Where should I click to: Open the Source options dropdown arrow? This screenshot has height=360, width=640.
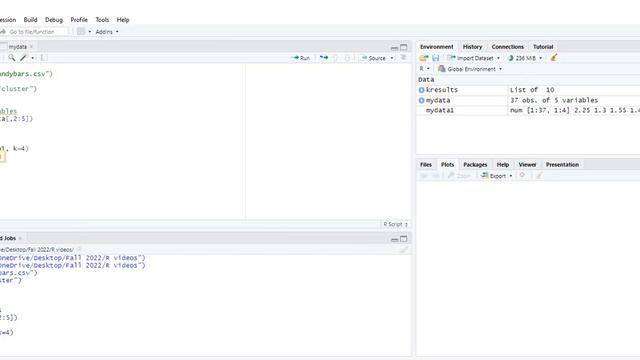392,58
